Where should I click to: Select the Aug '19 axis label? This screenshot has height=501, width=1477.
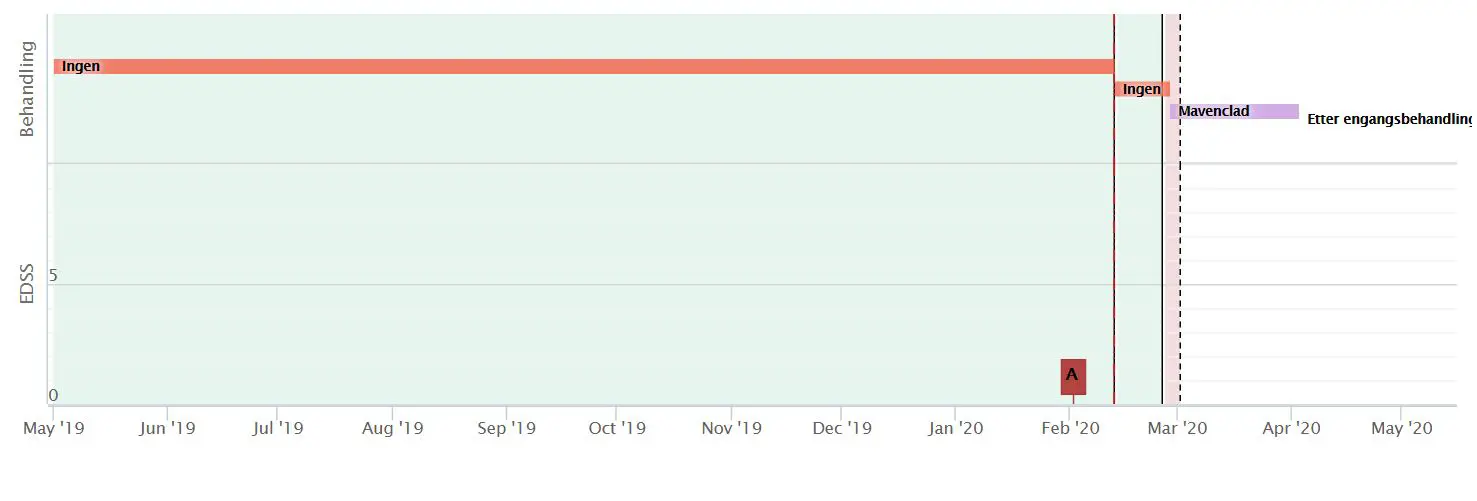click(x=392, y=429)
